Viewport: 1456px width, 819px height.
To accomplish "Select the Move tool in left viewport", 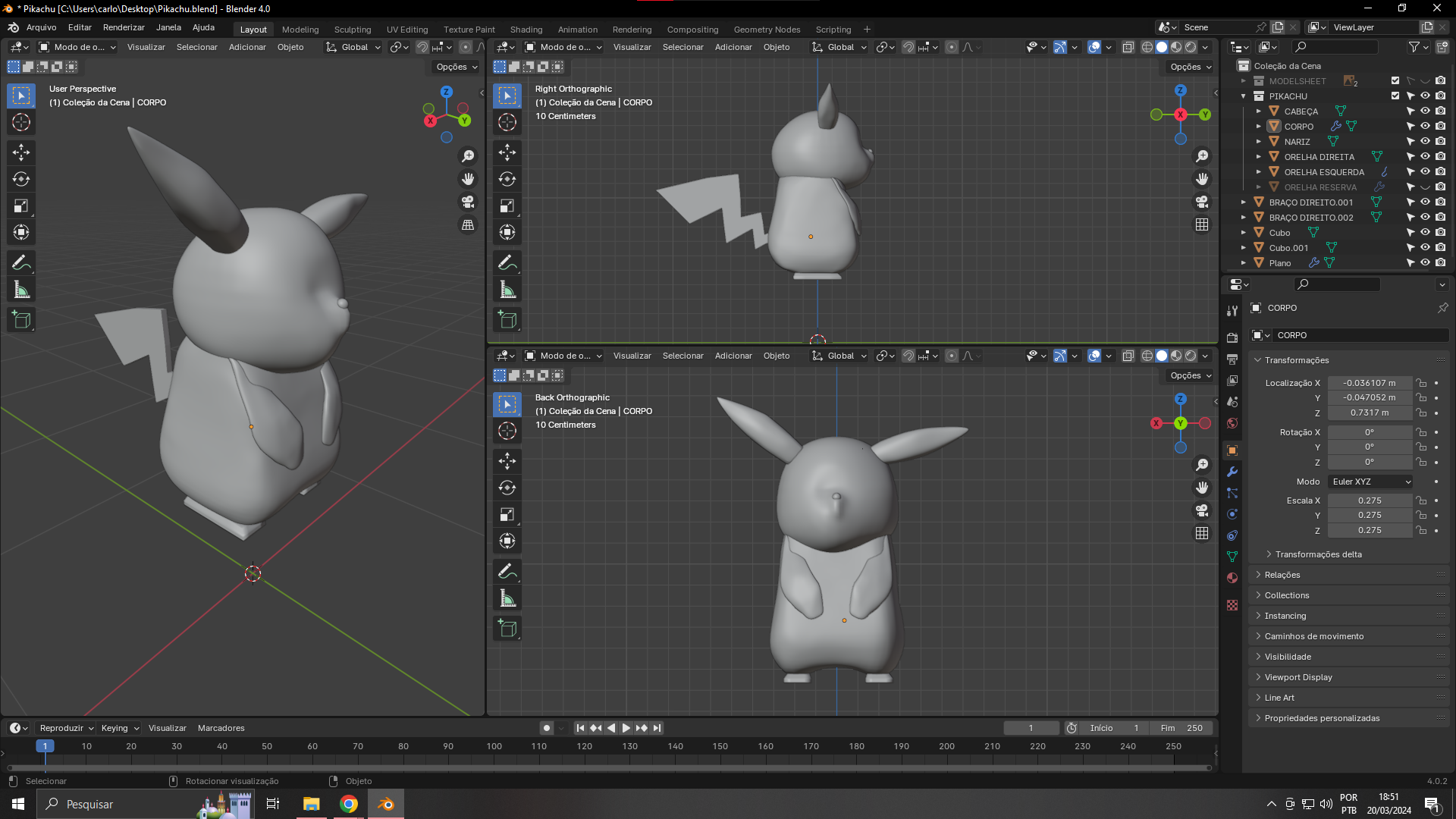I will click(x=21, y=152).
